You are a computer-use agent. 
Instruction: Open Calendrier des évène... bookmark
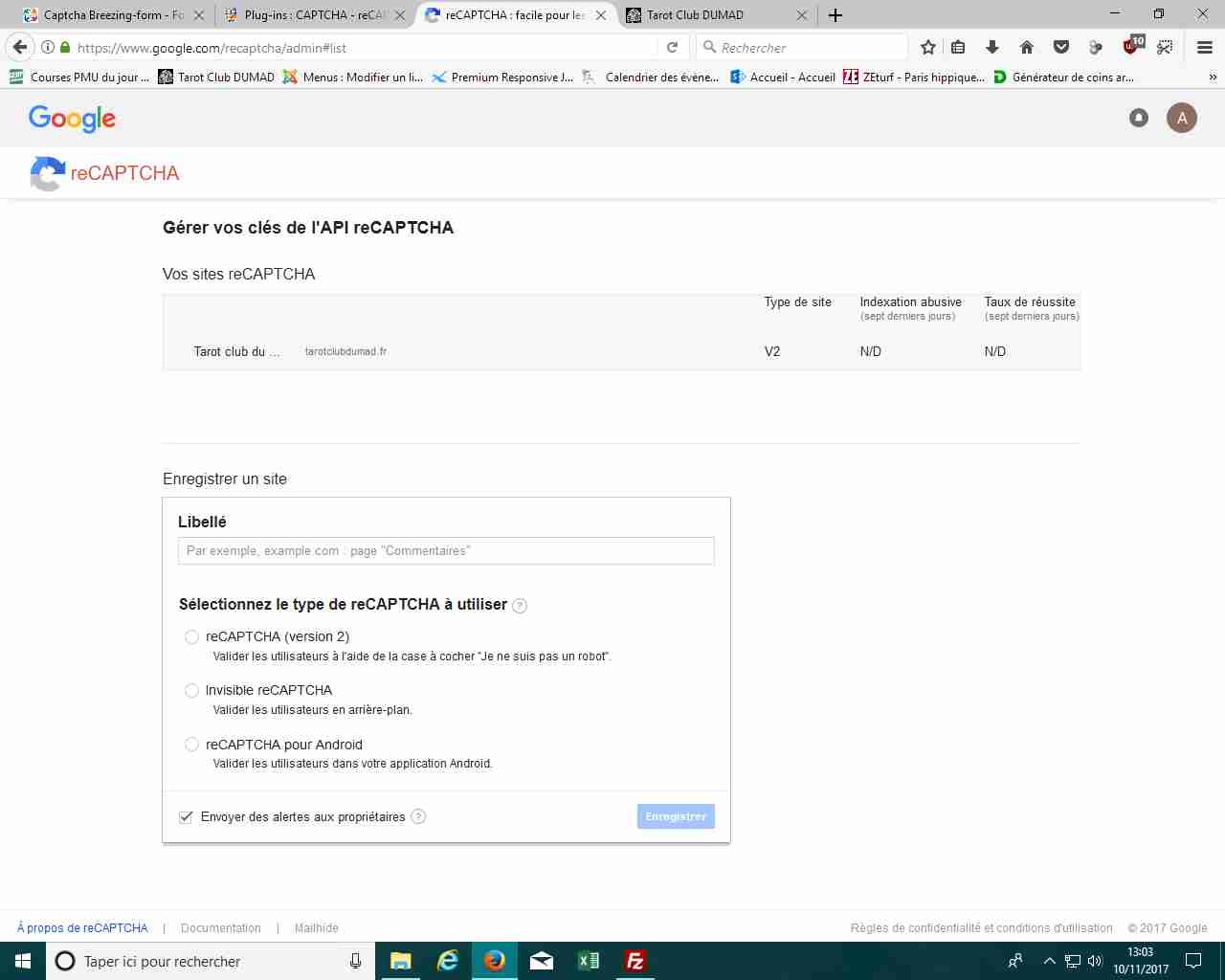651,78
